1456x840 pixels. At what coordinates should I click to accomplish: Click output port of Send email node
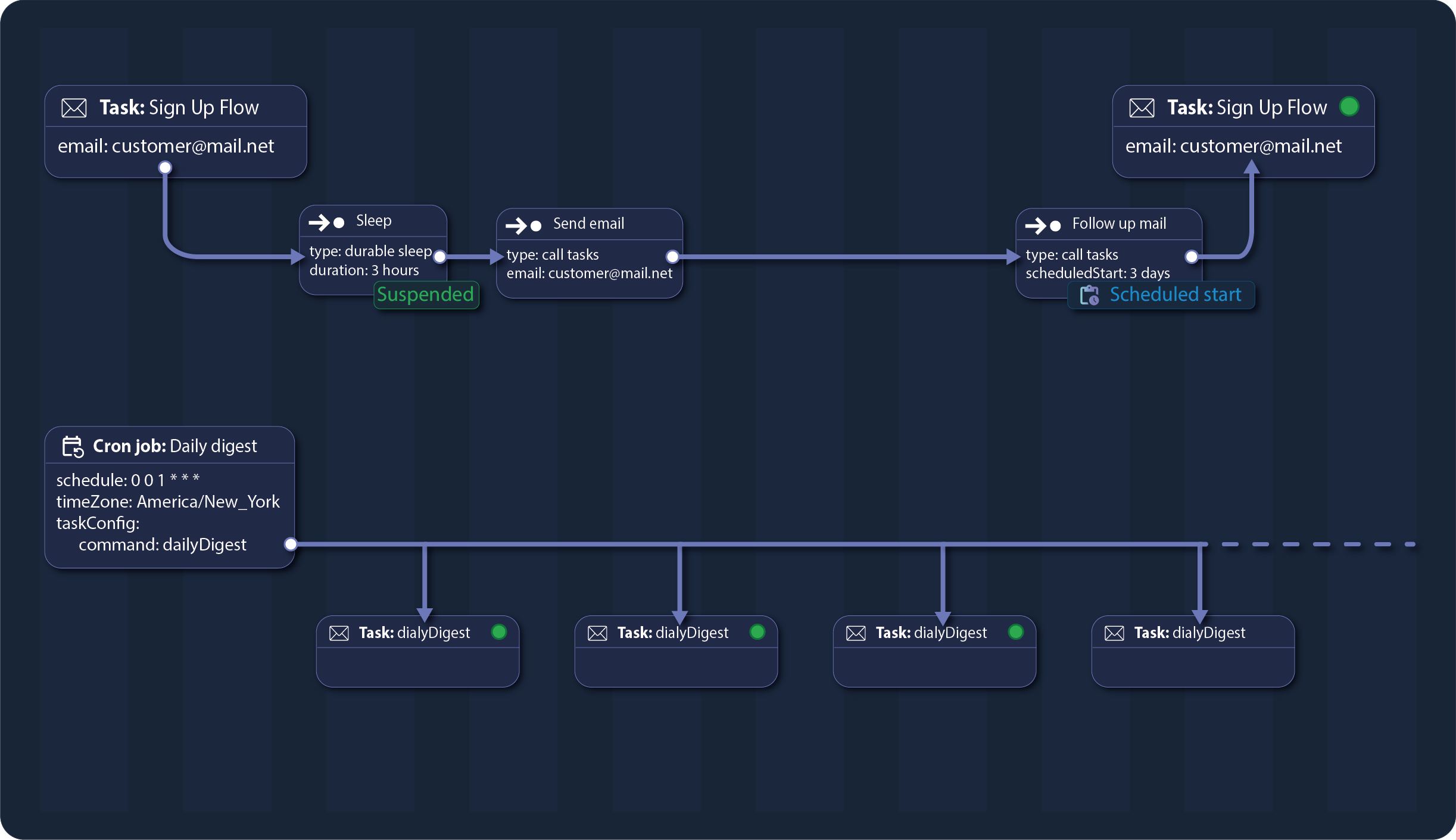click(x=672, y=257)
